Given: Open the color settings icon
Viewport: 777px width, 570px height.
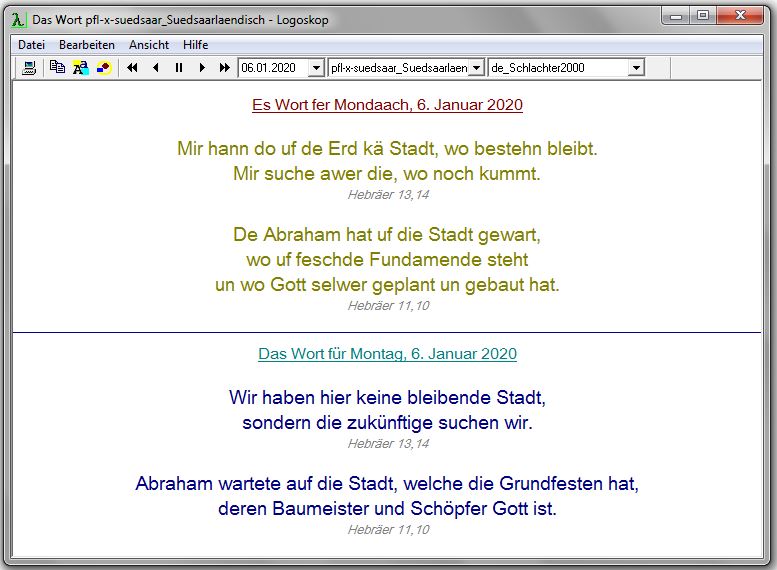Looking at the screenshot, I should [104, 67].
